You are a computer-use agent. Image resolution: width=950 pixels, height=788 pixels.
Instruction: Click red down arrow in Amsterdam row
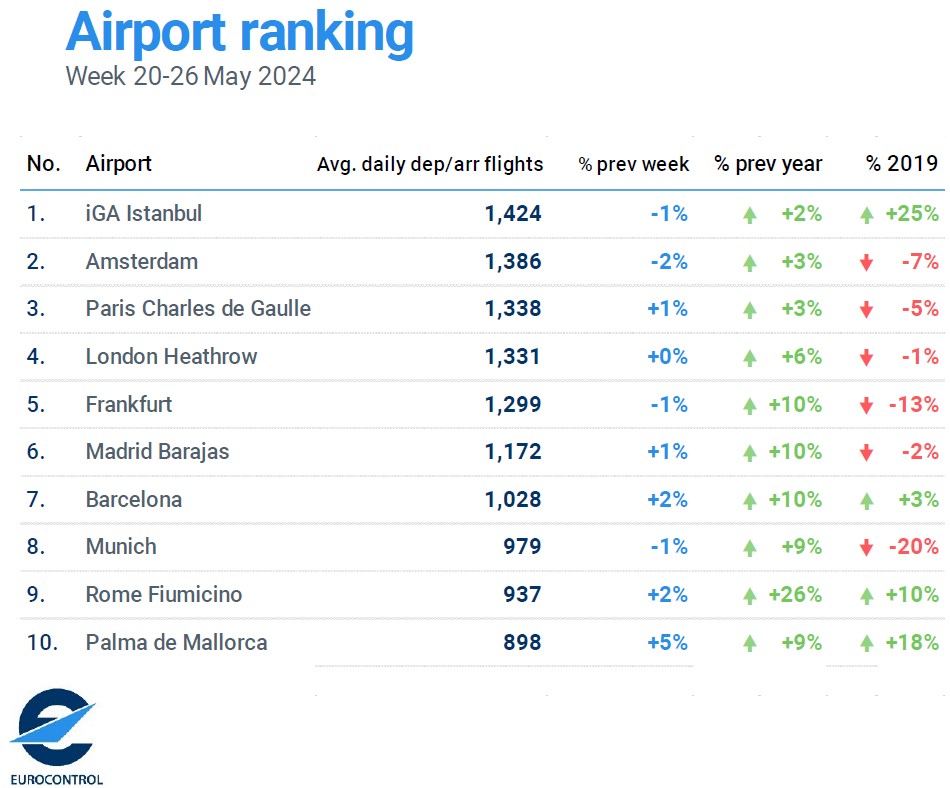pos(867,262)
